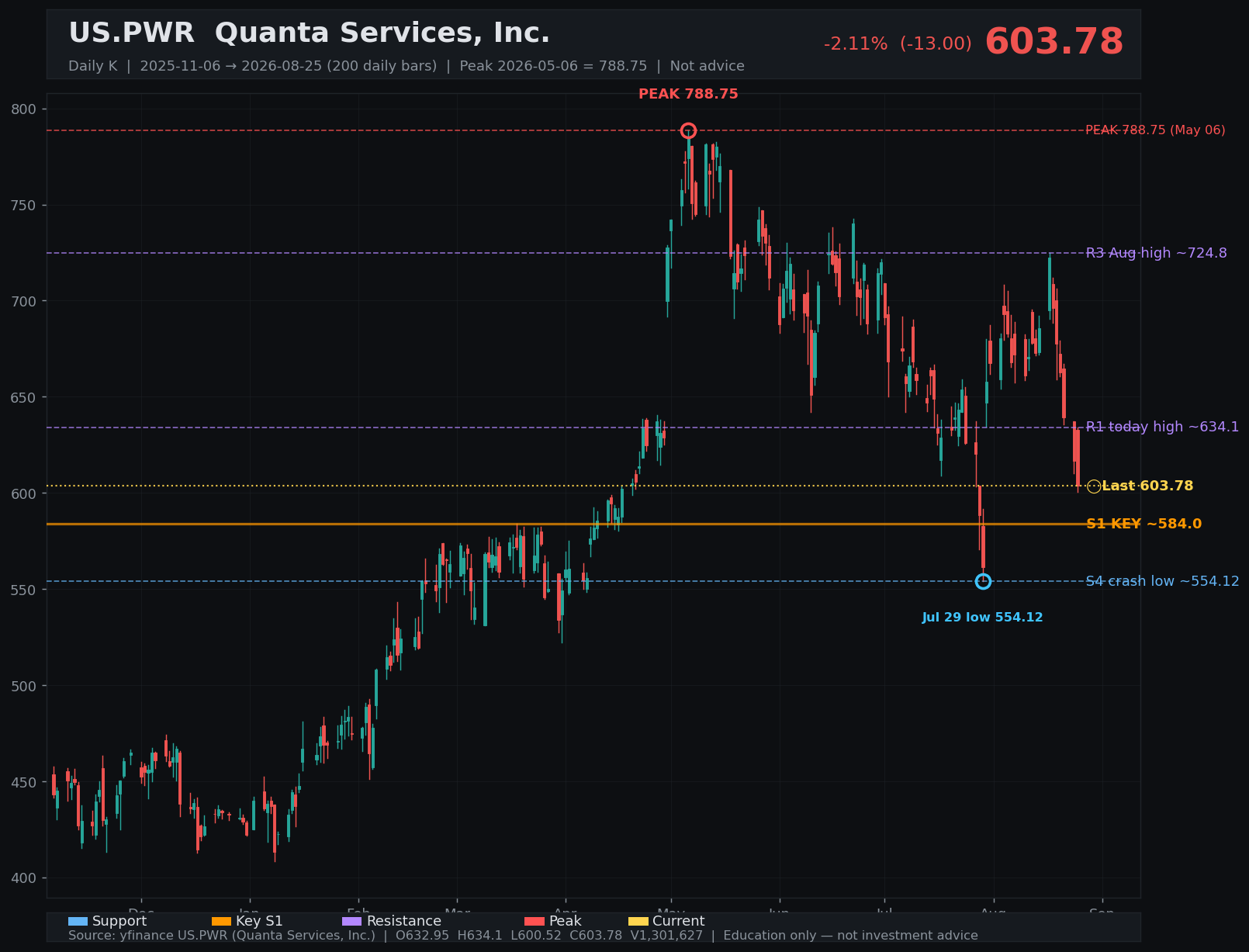Click the blue circle marker at Jul 29 low
The image size is (1249, 952).
pyautogui.click(x=983, y=581)
